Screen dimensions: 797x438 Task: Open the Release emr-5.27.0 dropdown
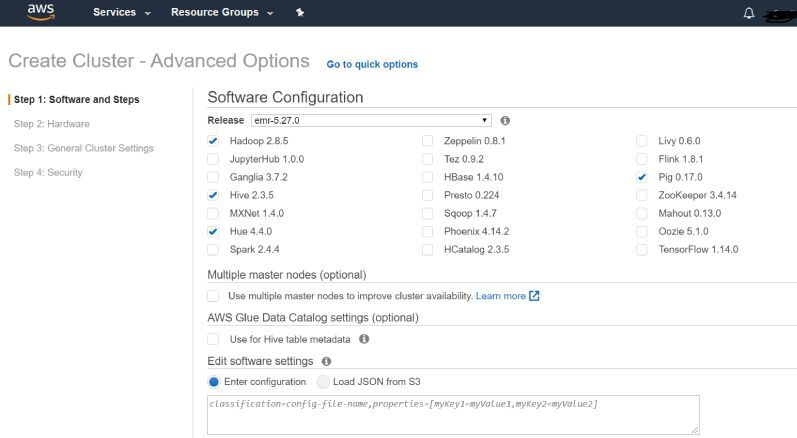tap(371, 120)
